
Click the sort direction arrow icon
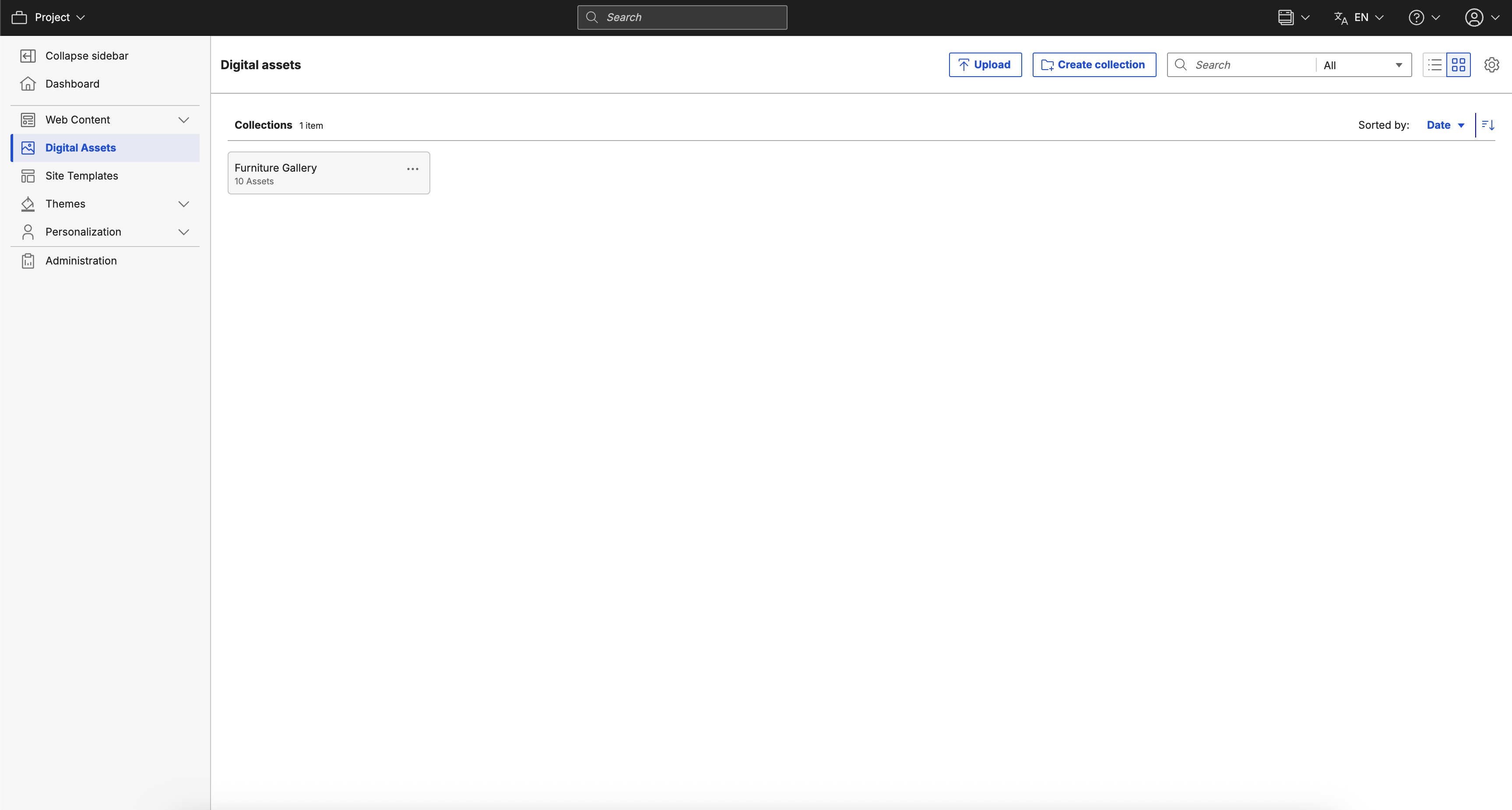[x=1487, y=124]
